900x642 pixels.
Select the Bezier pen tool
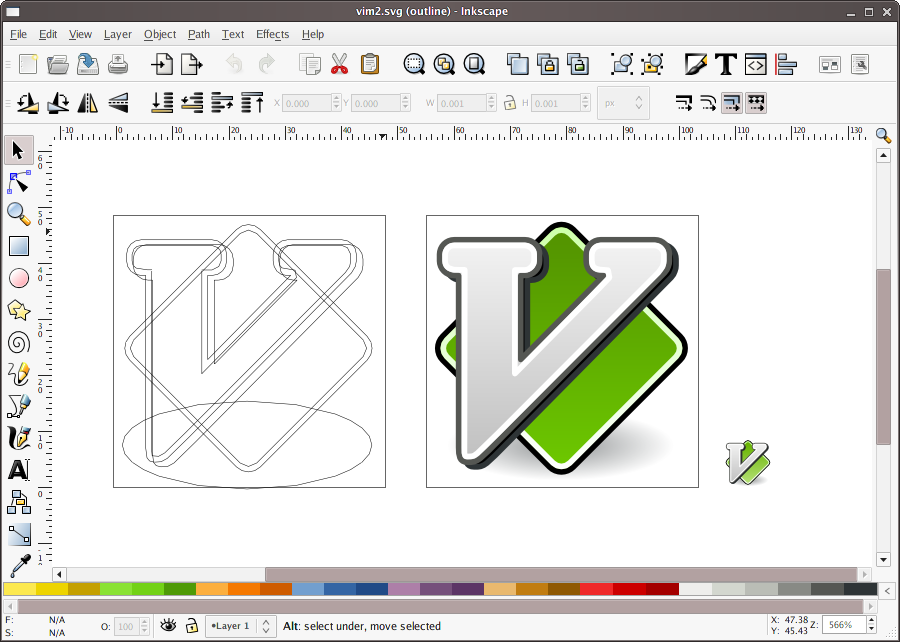point(18,406)
